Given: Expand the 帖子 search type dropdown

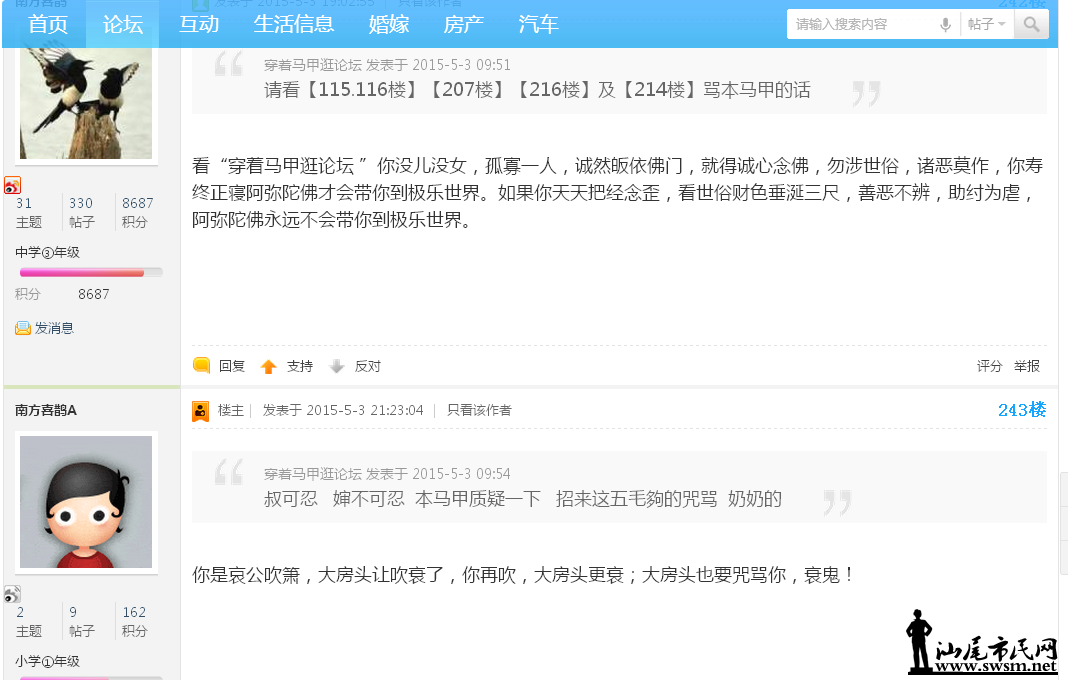Looking at the screenshot, I should [x=986, y=25].
